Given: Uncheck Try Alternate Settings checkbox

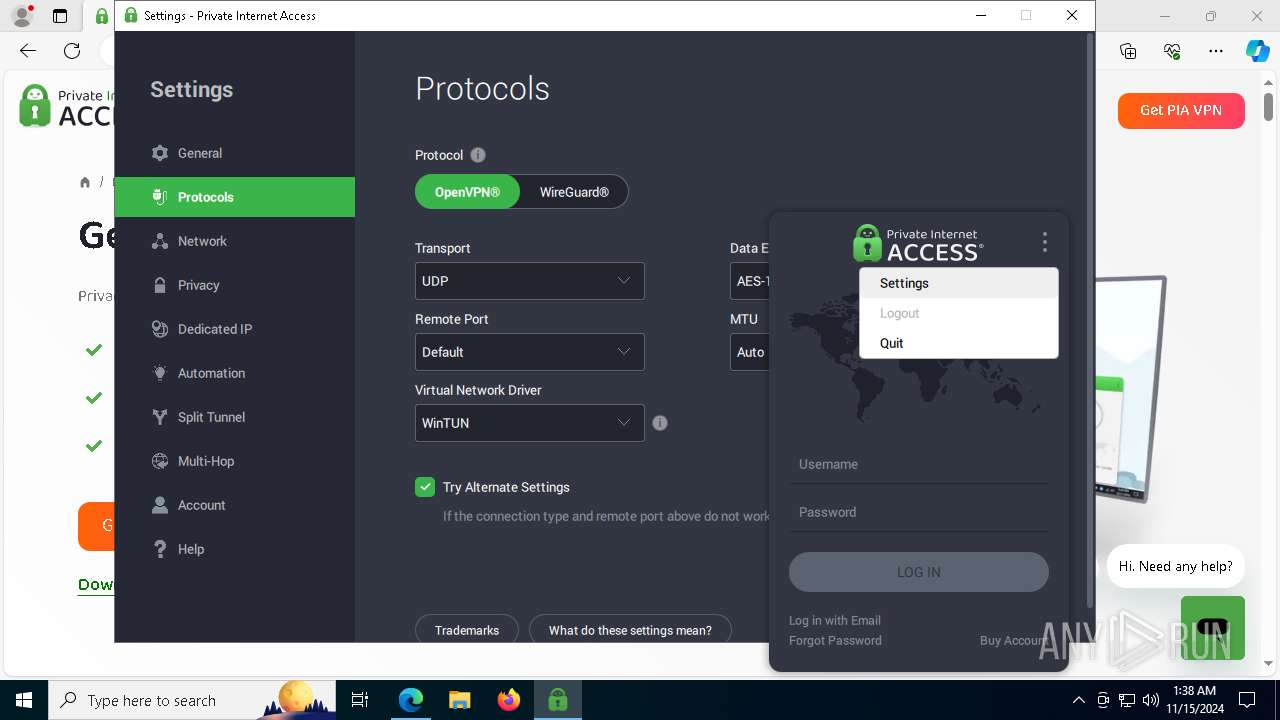Looking at the screenshot, I should click(x=425, y=487).
